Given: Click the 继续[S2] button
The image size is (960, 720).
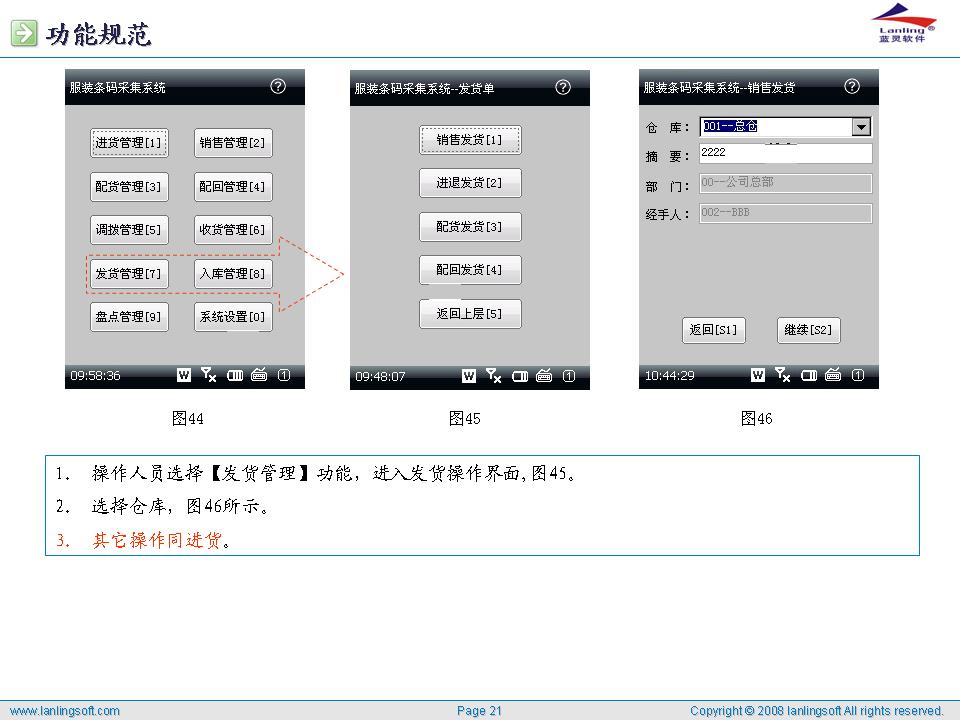Looking at the screenshot, I should click(x=808, y=330).
